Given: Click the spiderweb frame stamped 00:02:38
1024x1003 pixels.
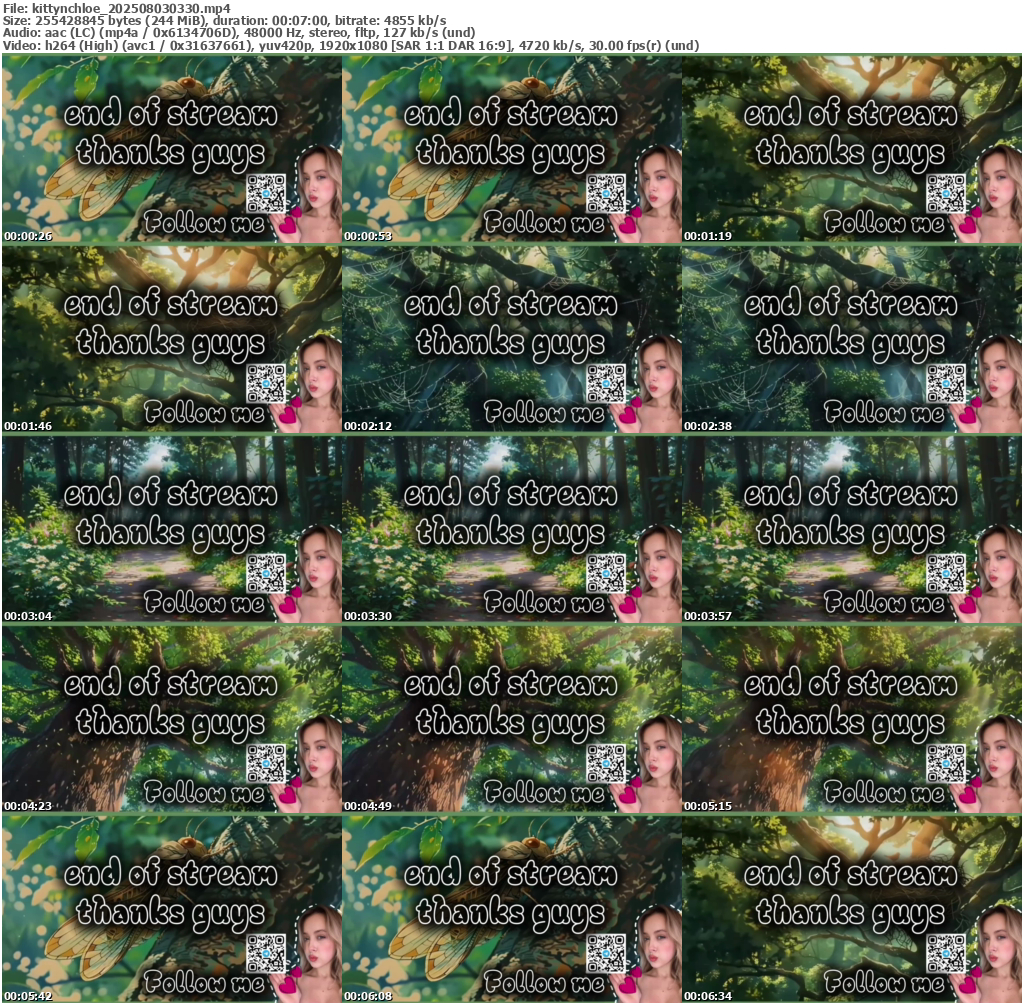Looking at the screenshot, I should [x=852, y=339].
